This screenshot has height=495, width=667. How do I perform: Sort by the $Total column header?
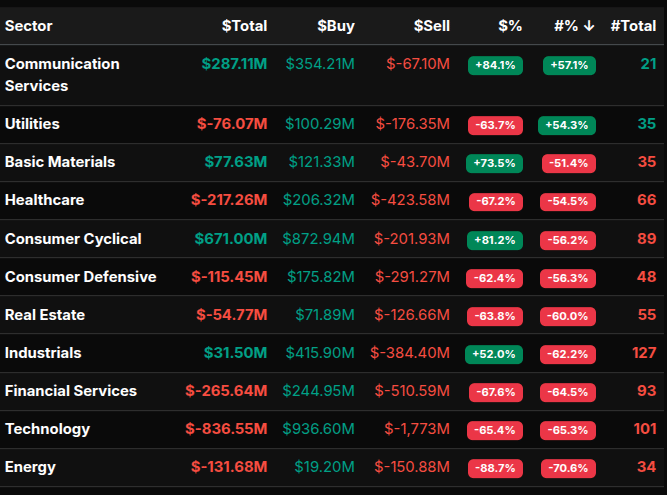point(244,26)
